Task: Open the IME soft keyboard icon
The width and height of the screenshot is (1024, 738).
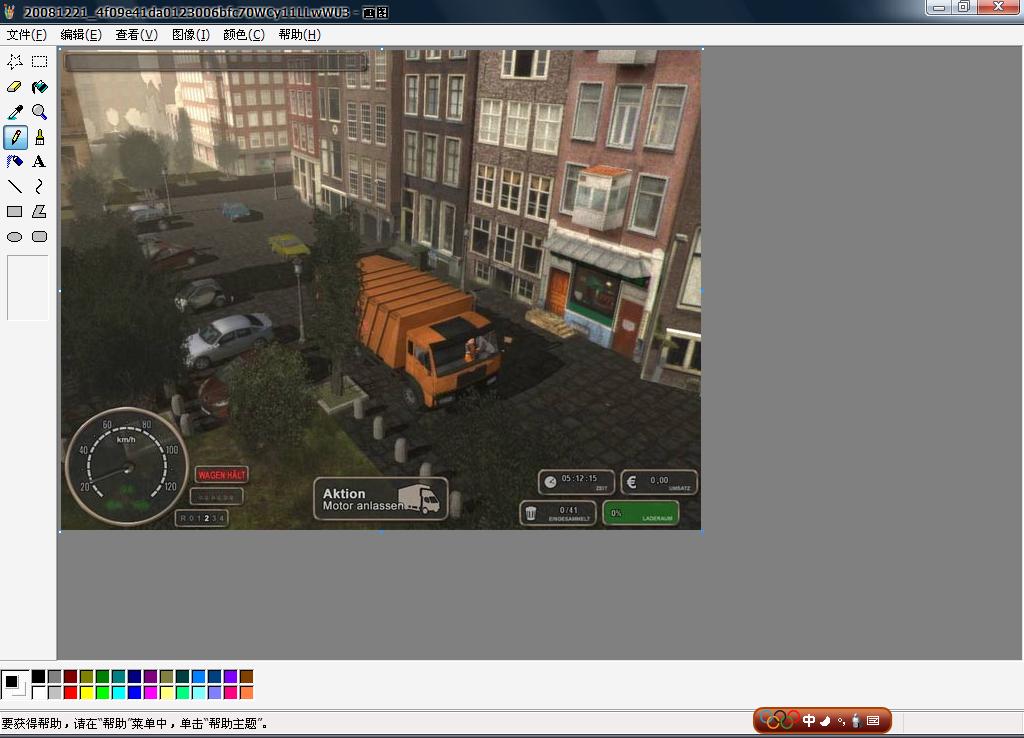Action: [x=873, y=720]
